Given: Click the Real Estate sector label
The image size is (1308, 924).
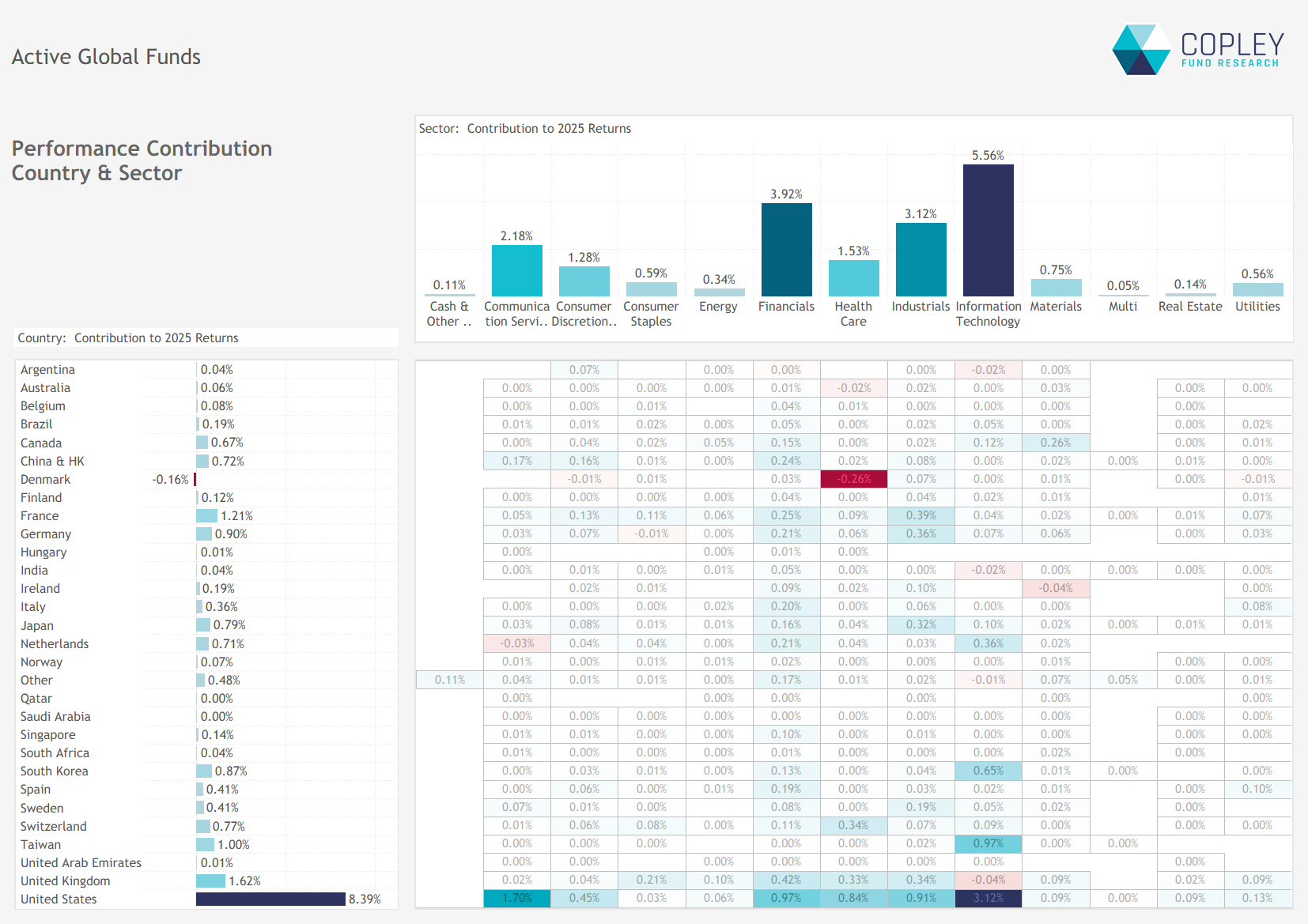Looking at the screenshot, I should coord(1189,307).
